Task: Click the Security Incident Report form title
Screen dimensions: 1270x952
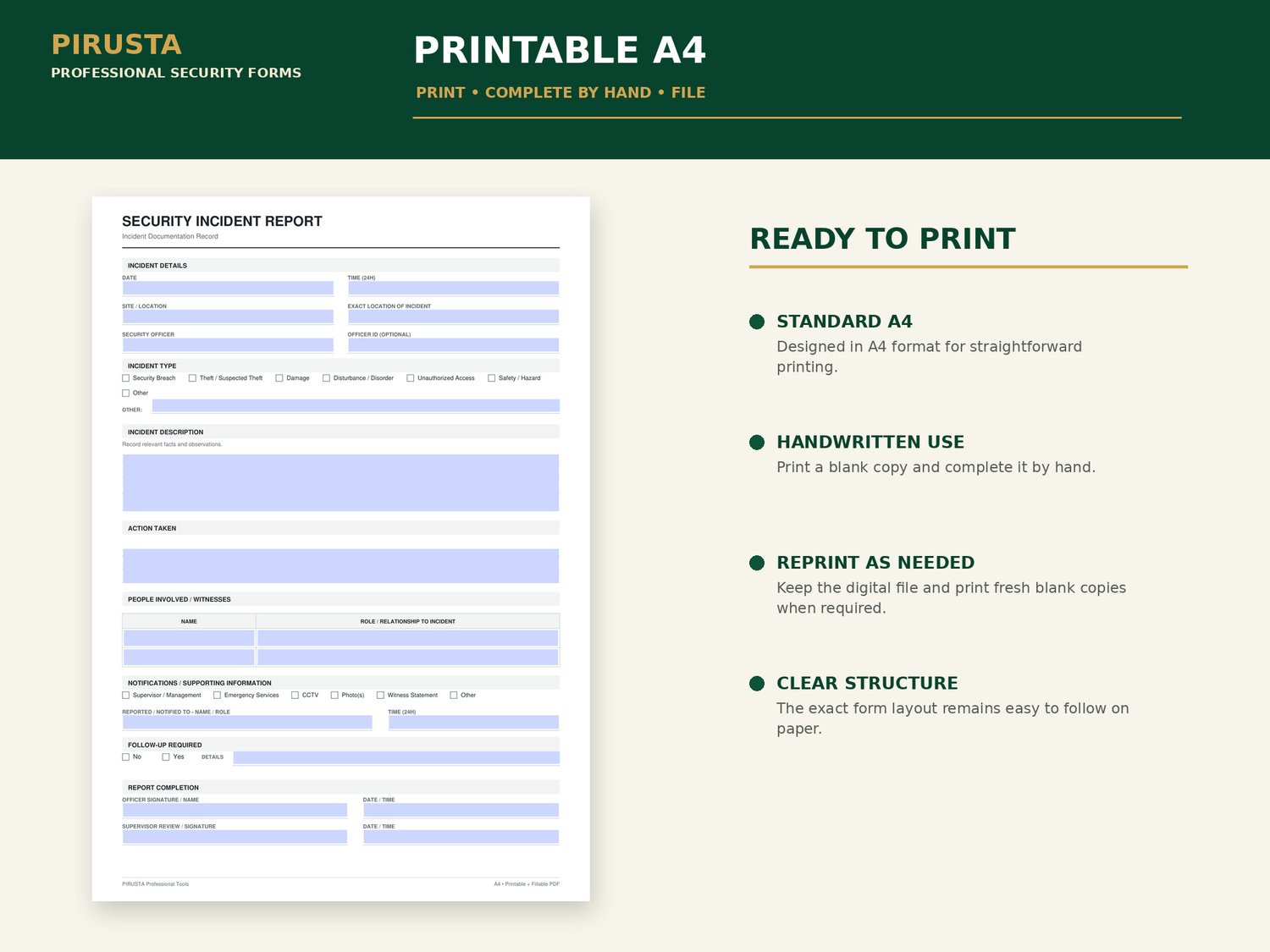Action: (222, 222)
